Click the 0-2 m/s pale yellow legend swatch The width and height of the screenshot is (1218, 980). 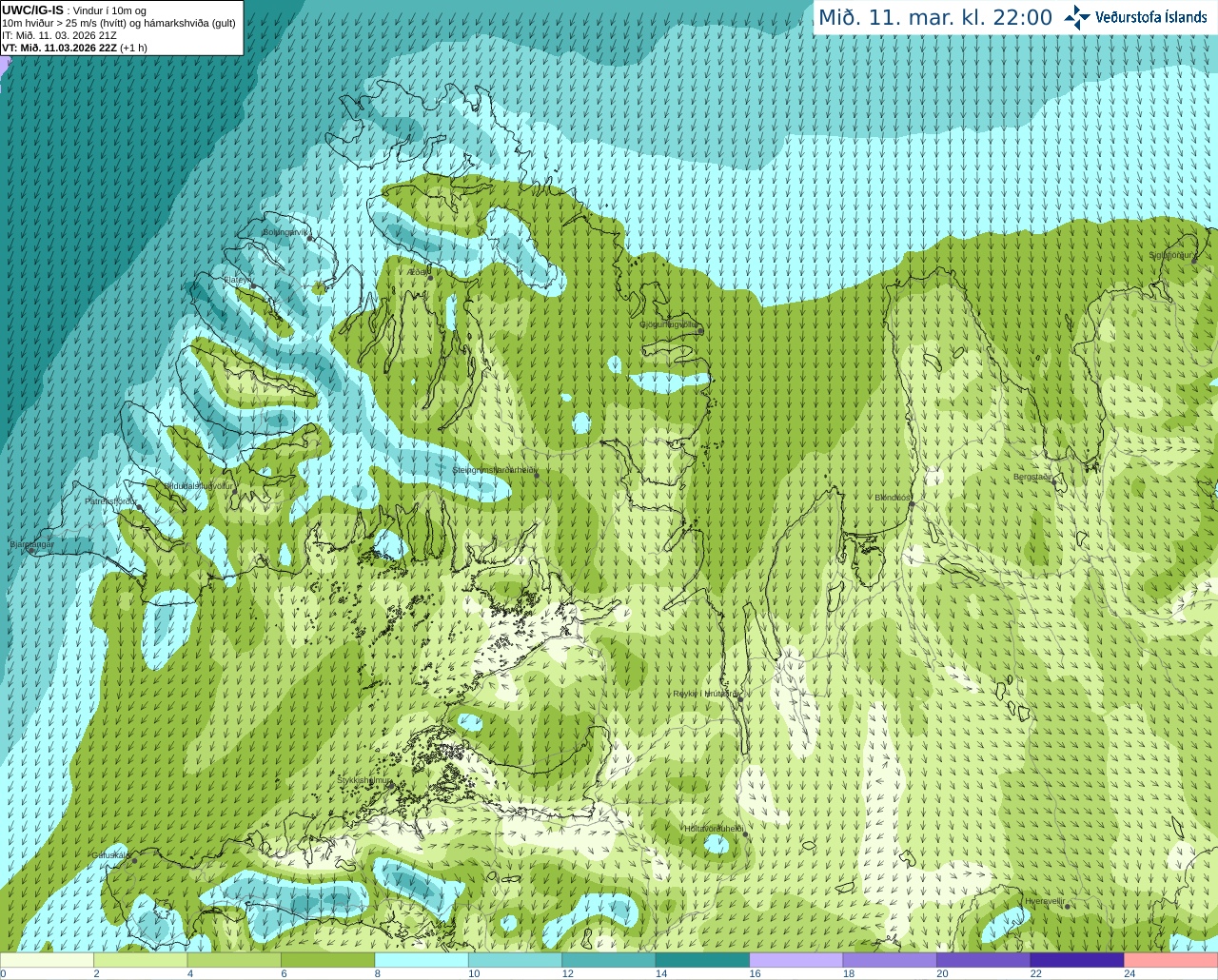48,960
